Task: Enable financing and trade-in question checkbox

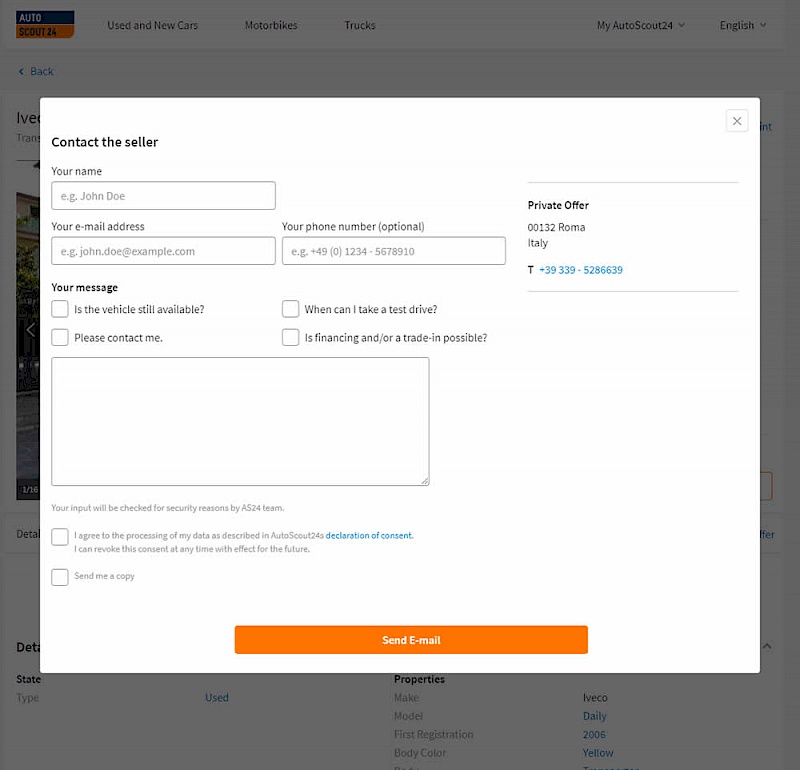Action: click(x=290, y=337)
